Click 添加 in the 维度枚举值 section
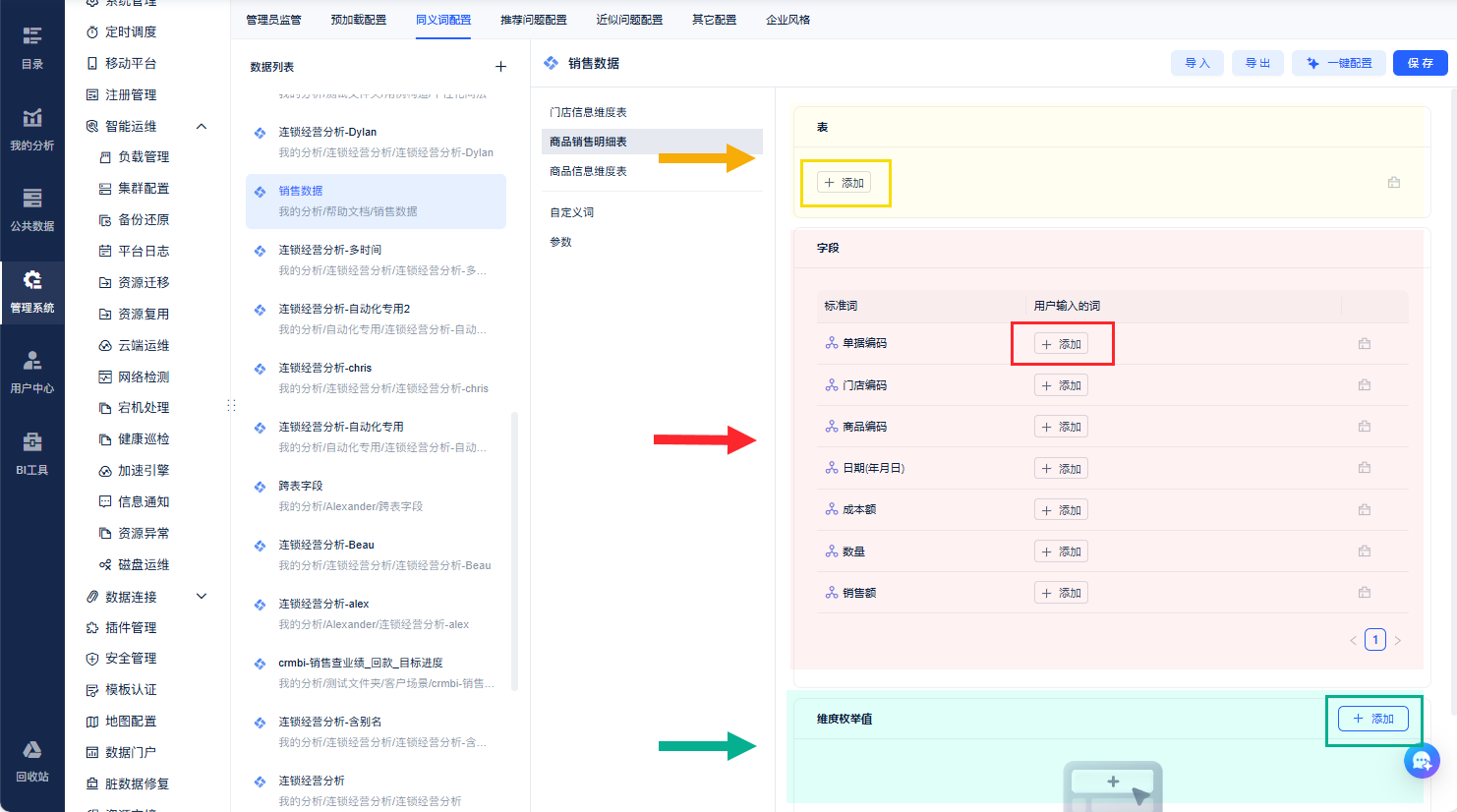The width and height of the screenshot is (1457, 812). click(1373, 719)
